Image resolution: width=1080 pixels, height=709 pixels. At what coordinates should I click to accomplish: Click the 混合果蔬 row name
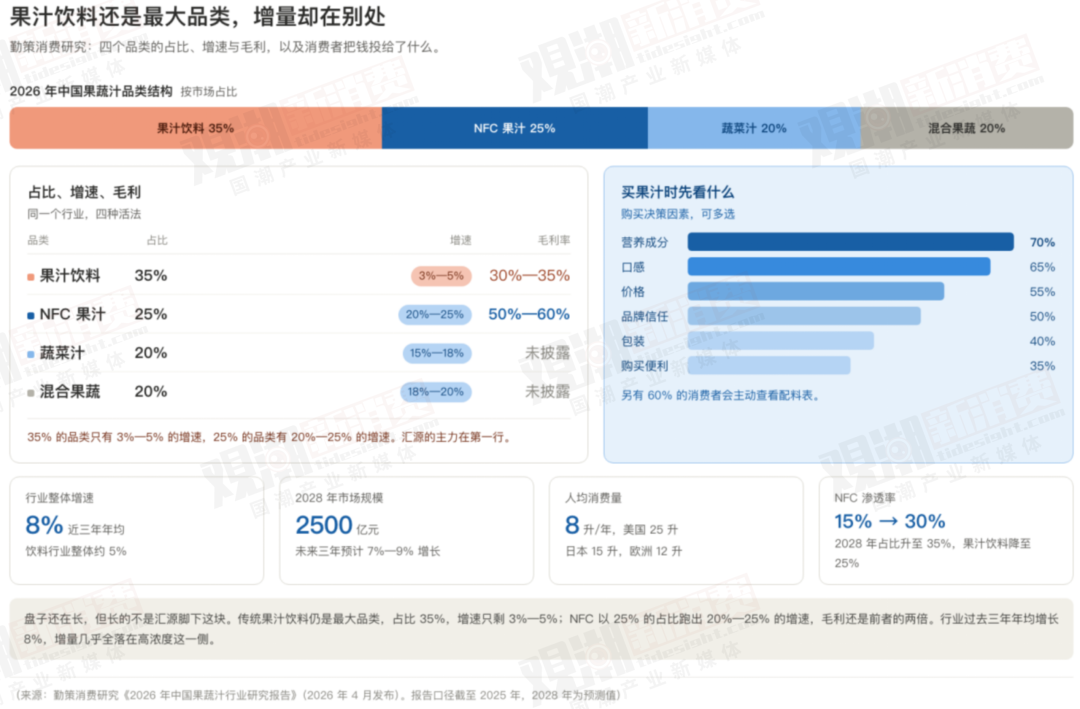click(x=70, y=391)
